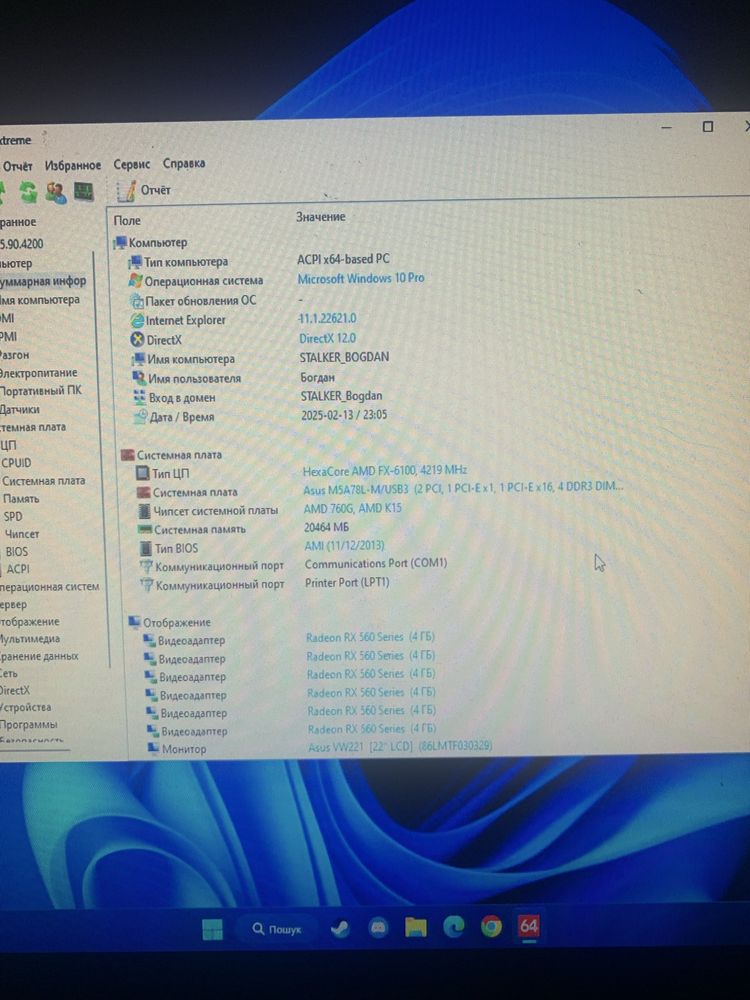Select Разгон in the left tree
Image resolution: width=750 pixels, height=1000 pixels.
[x=15, y=355]
